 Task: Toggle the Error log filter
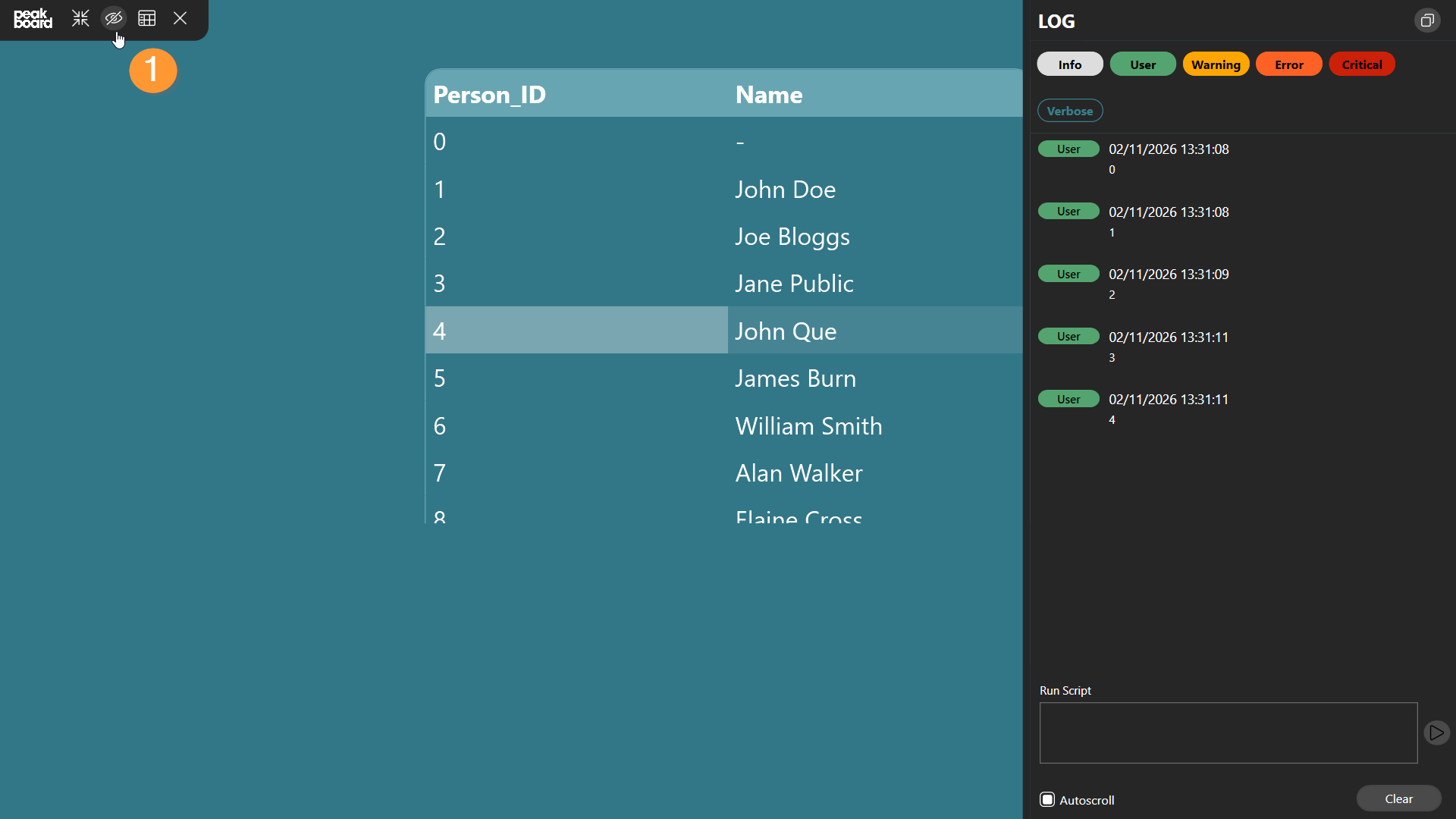pyautogui.click(x=1288, y=64)
